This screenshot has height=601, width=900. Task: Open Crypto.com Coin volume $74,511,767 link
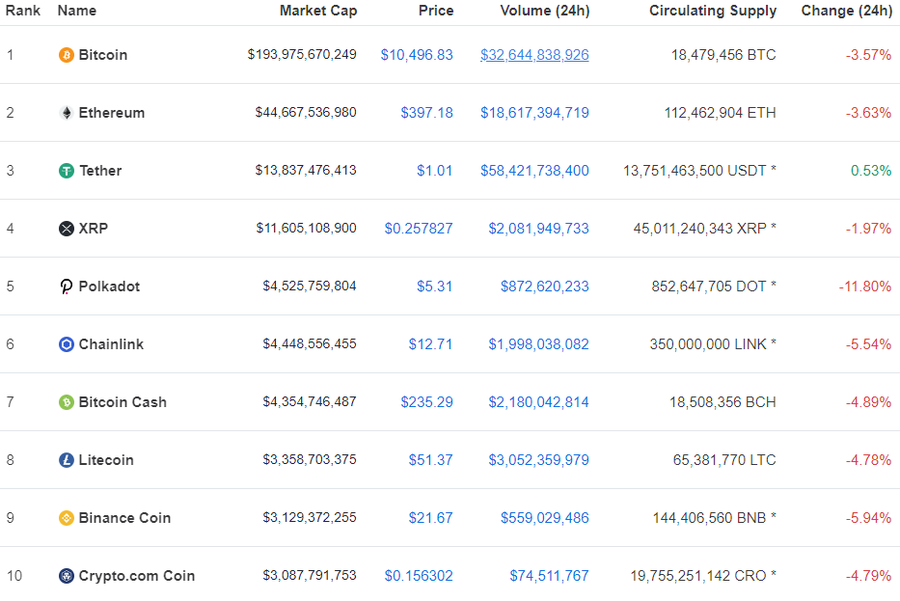tap(550, 576)
